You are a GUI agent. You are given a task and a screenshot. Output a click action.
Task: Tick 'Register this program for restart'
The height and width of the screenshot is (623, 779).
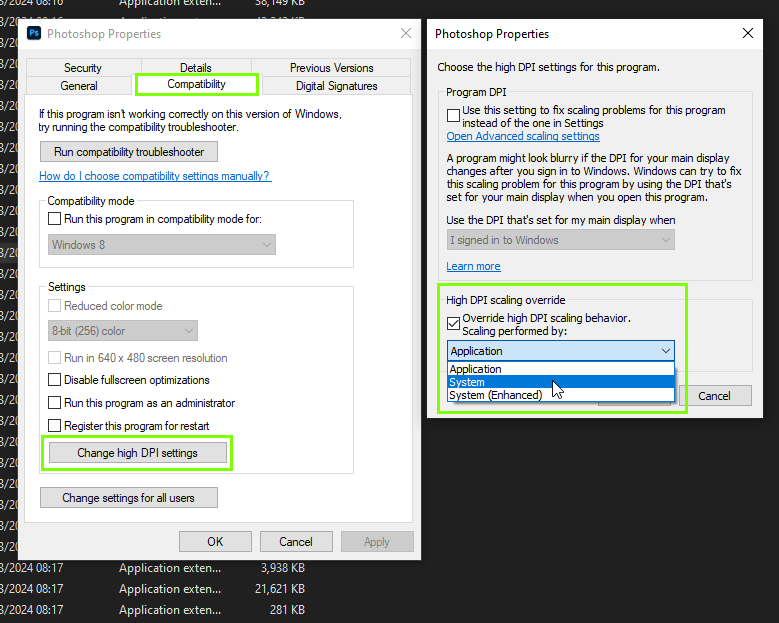pyautogui.click(x=55, y=425)
